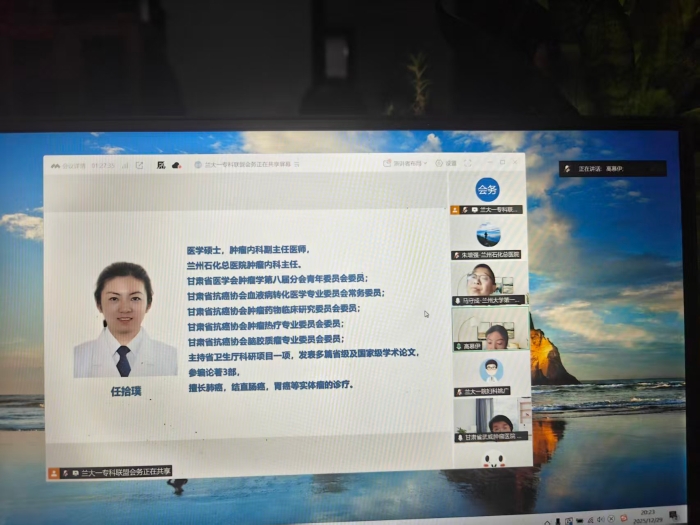This screenshot has width=700, height=525.
Task: Click the Tencent Meeting logo icon
Action: coord(56,165)
